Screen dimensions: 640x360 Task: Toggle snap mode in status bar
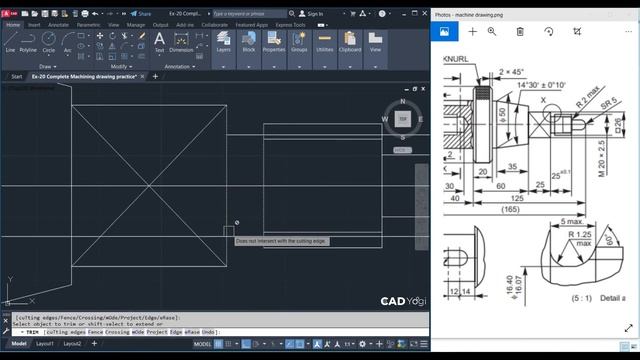coord(229,344)
